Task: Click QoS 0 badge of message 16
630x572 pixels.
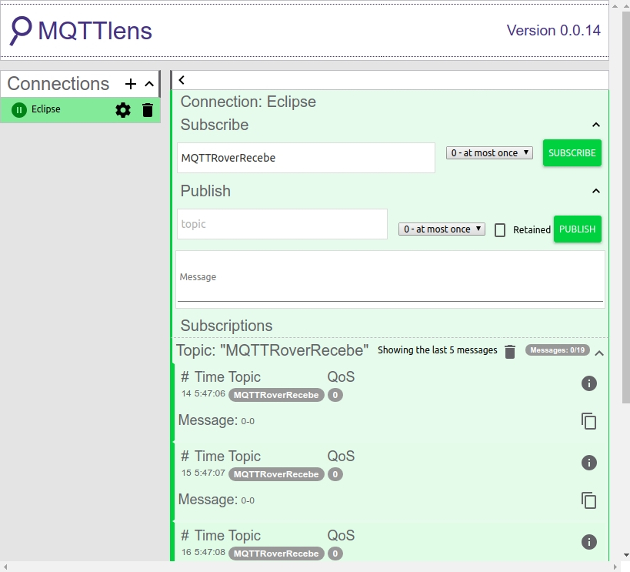Action: point(335,554)
